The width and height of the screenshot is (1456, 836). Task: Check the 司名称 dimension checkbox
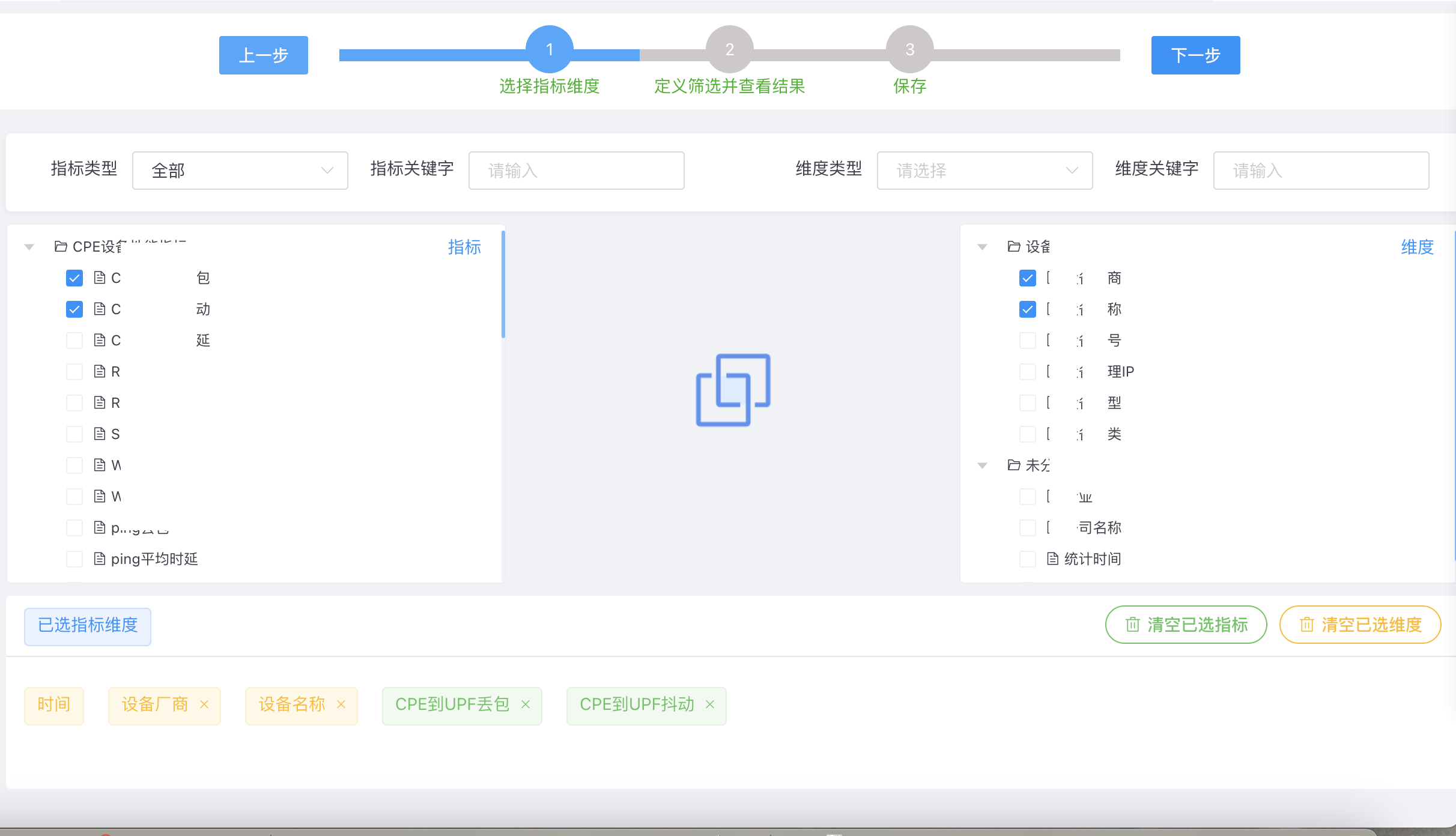coord(1028,528)
